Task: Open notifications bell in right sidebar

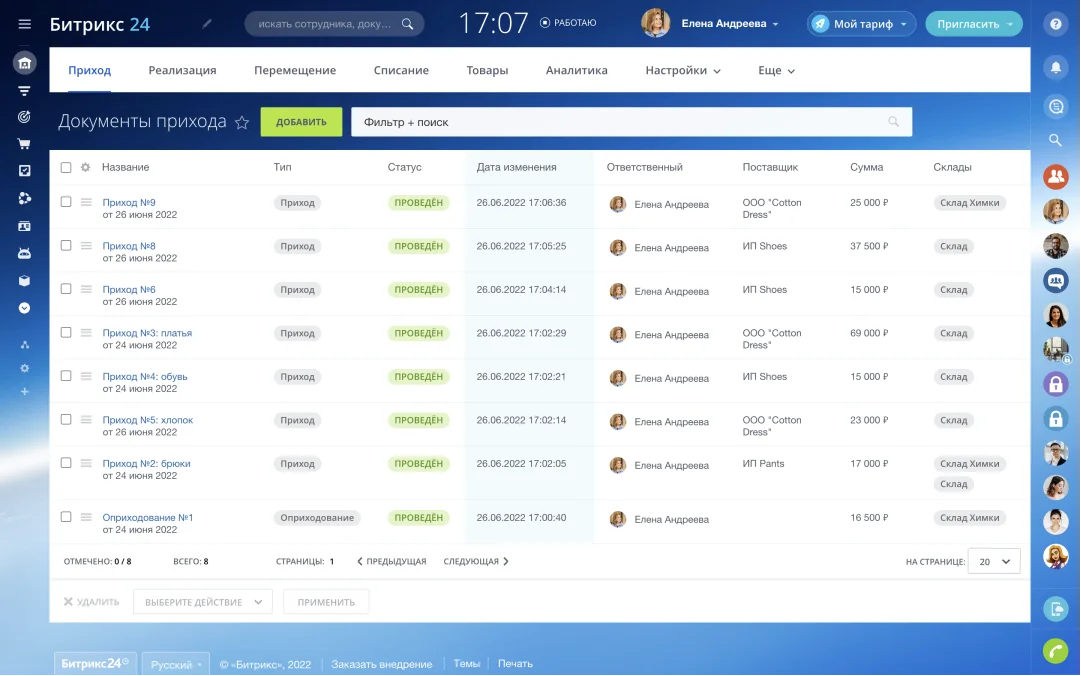Action: (1056, 66)
